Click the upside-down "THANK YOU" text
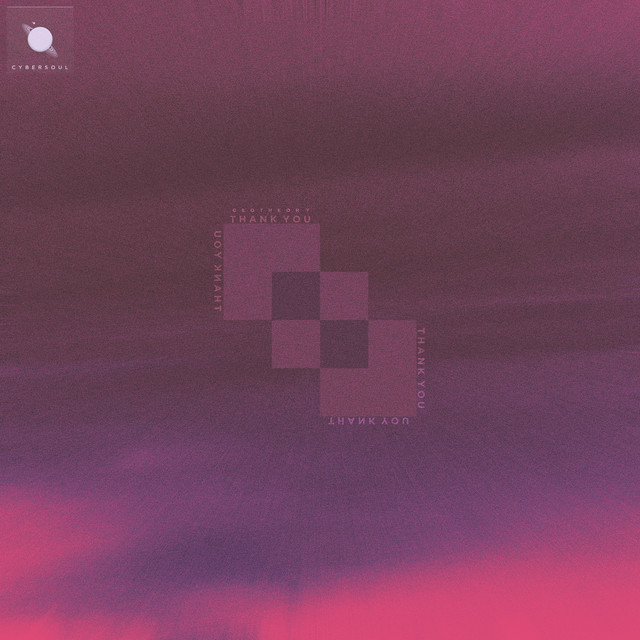Image resolution: width=640 pixels, height=640 pixels. [x=369, y=421]
